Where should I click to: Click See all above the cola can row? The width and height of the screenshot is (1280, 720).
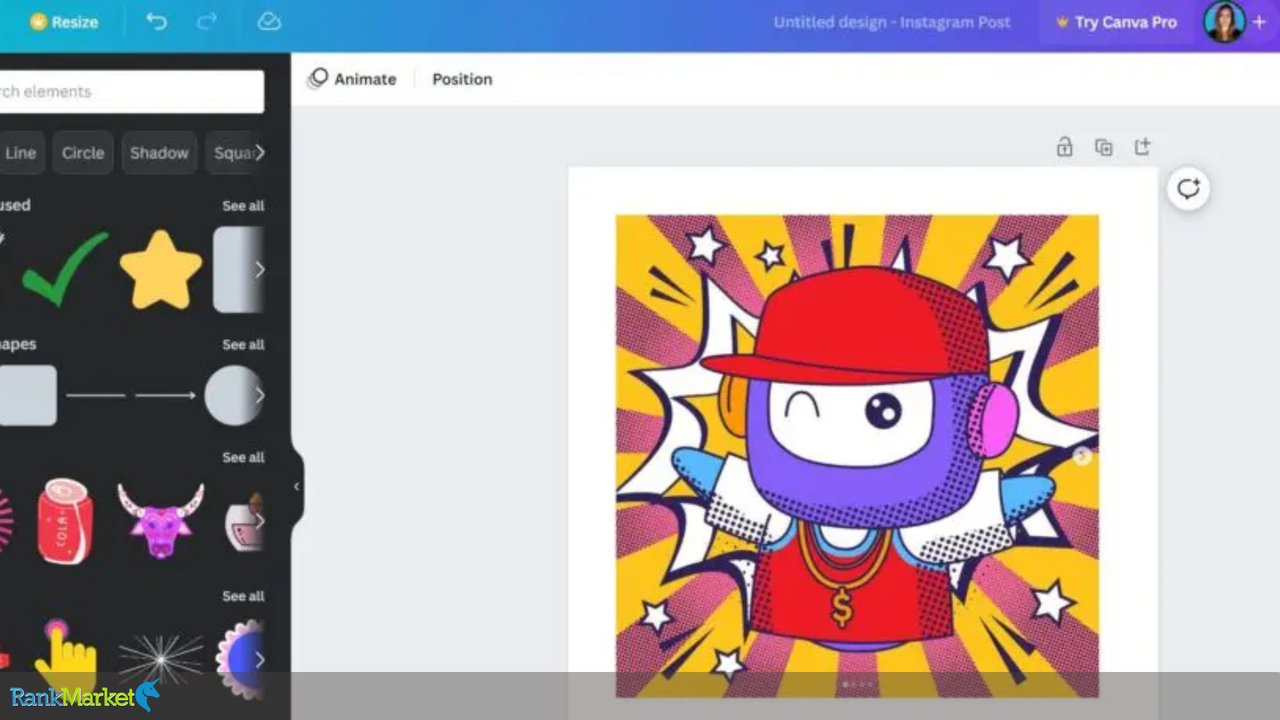pyautogui.click(x=243, y=458)
